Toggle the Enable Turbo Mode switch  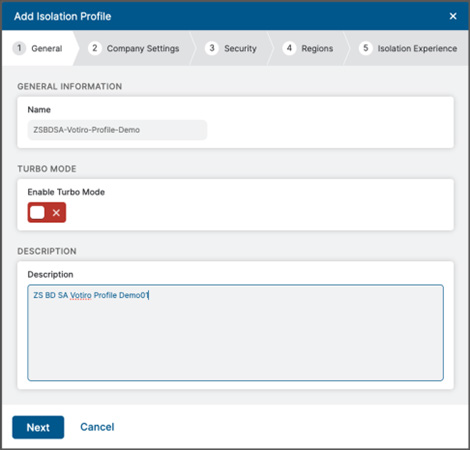pos(47,212)
